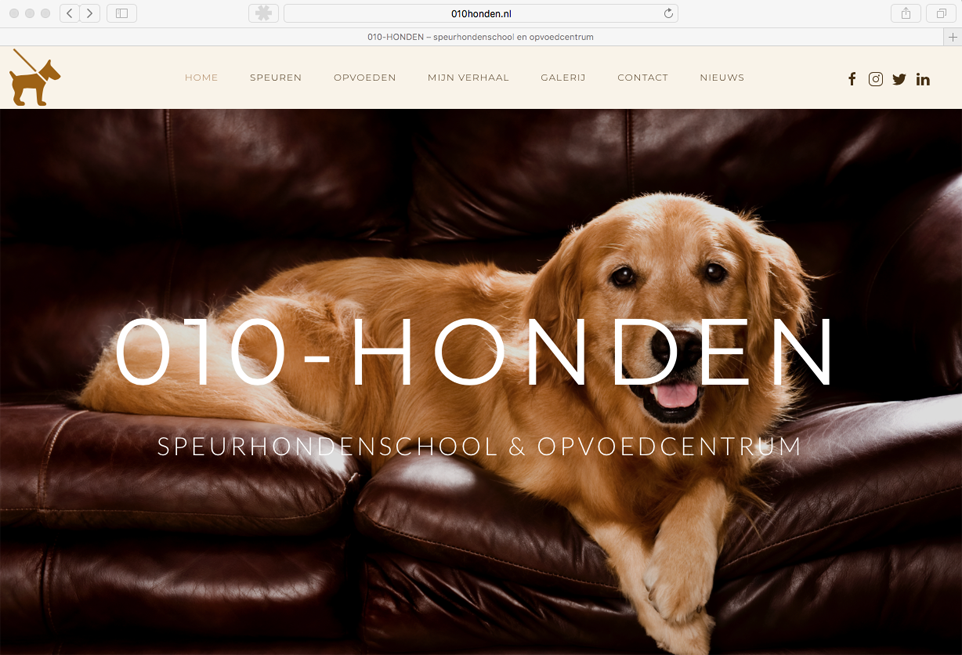Screen dimensions: 962x655
Task: Go to the MIJN VERHAAL page
Action: click(x=468, y=77)
